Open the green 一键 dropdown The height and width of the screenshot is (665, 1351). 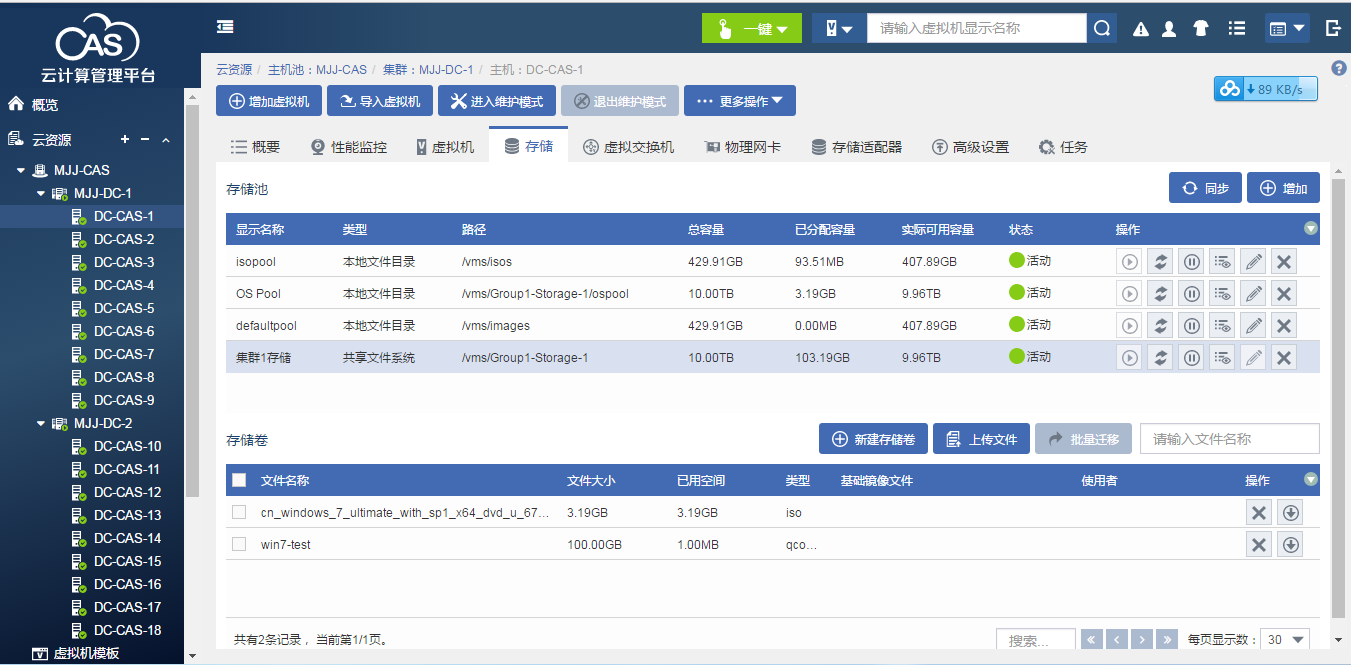point(752,28)
